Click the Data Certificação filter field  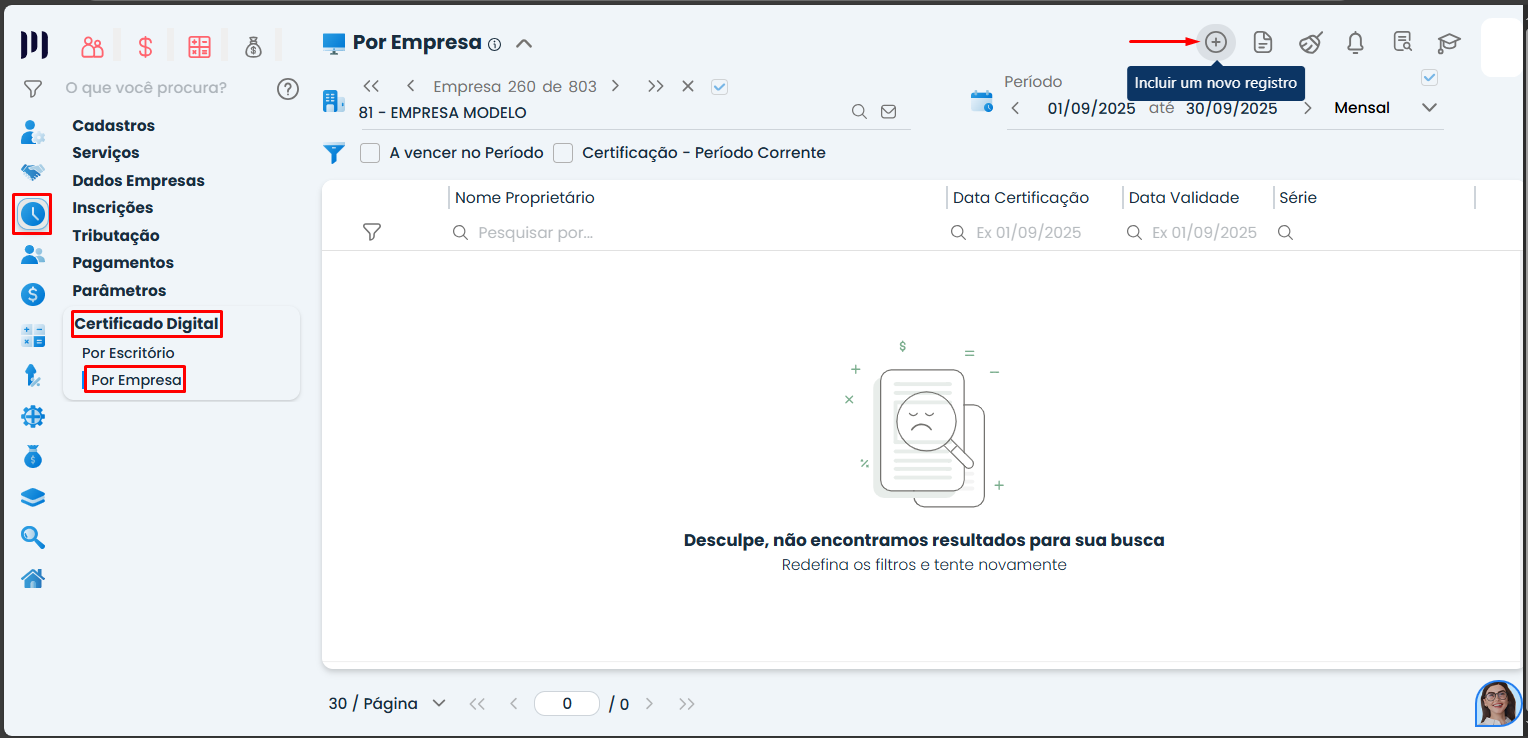1033,233
